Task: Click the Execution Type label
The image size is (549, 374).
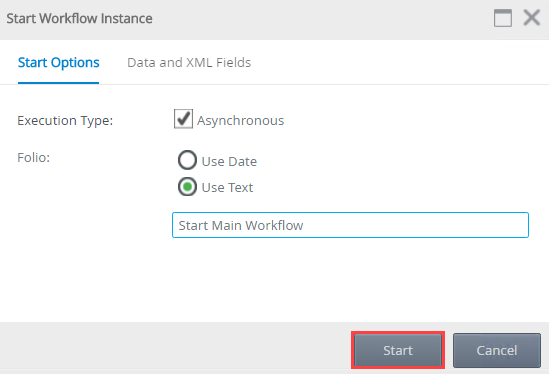Action: coord(65,121)
